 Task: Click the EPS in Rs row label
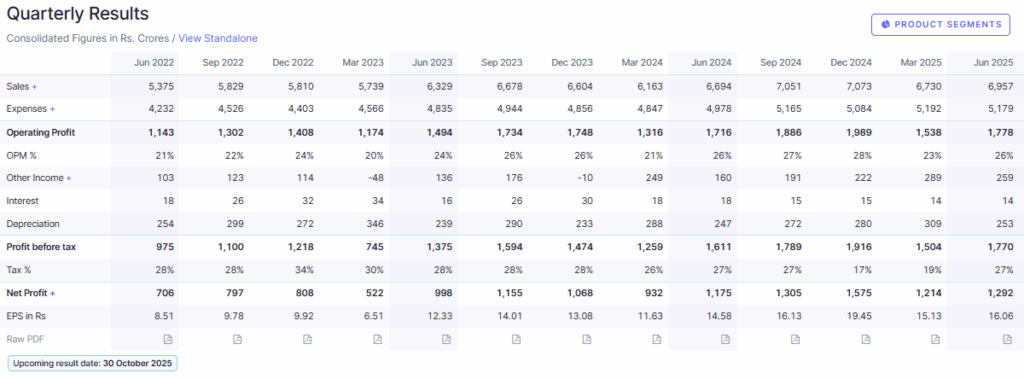pos(25,316)
